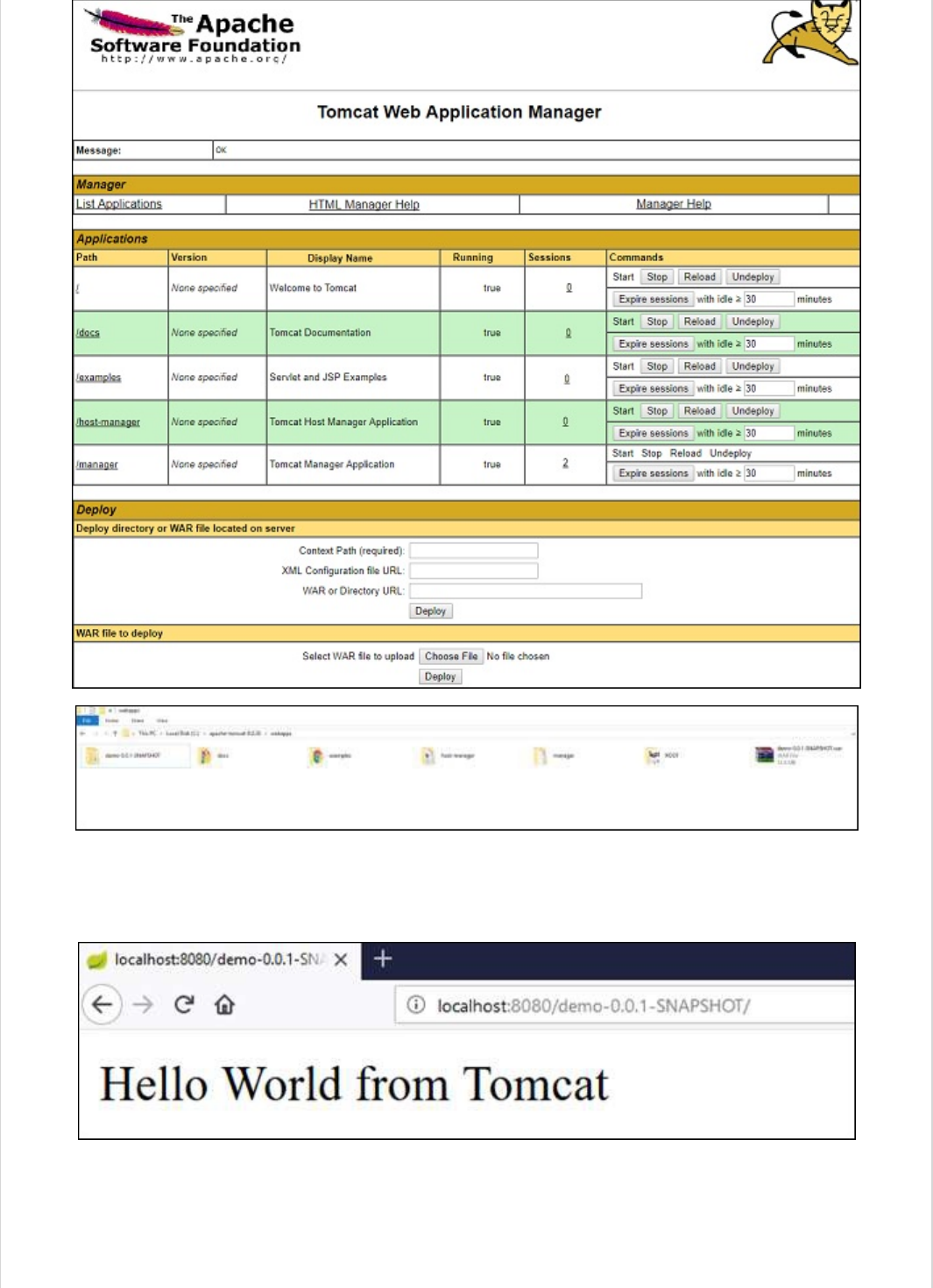The height and width of the screenshot is (1288, 933).
Task: Select the manager folder in webapps
Action: click(x=554, y=755)
